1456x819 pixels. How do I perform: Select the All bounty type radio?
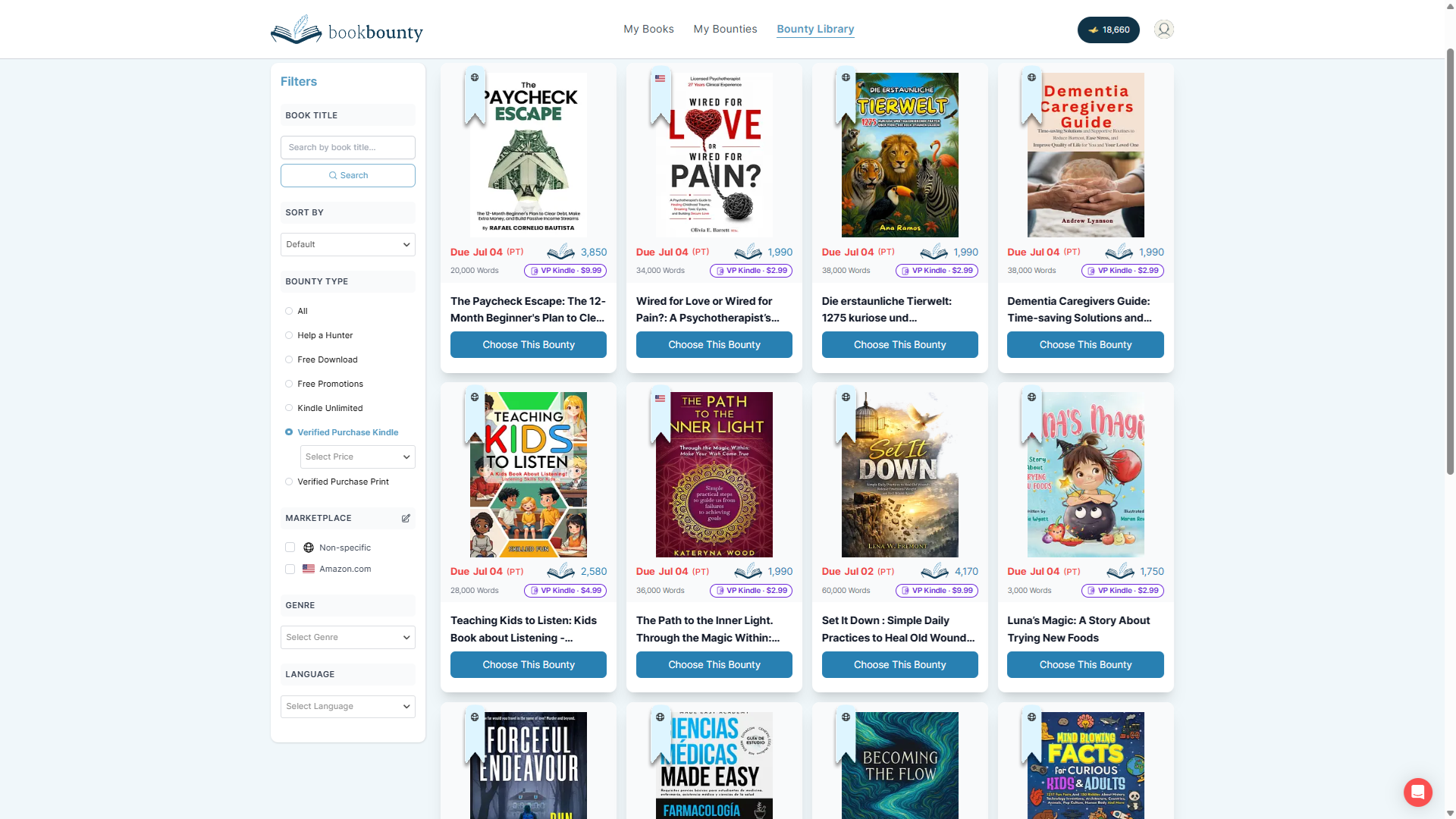[289, 311]
